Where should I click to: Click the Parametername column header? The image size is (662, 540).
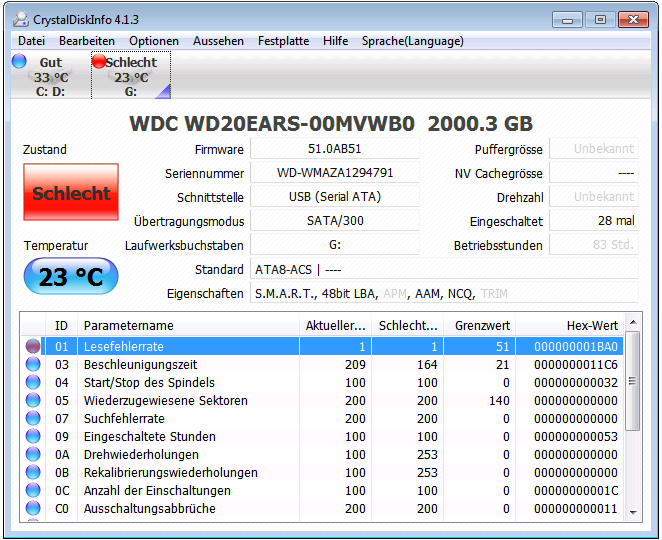pos(188,326)
